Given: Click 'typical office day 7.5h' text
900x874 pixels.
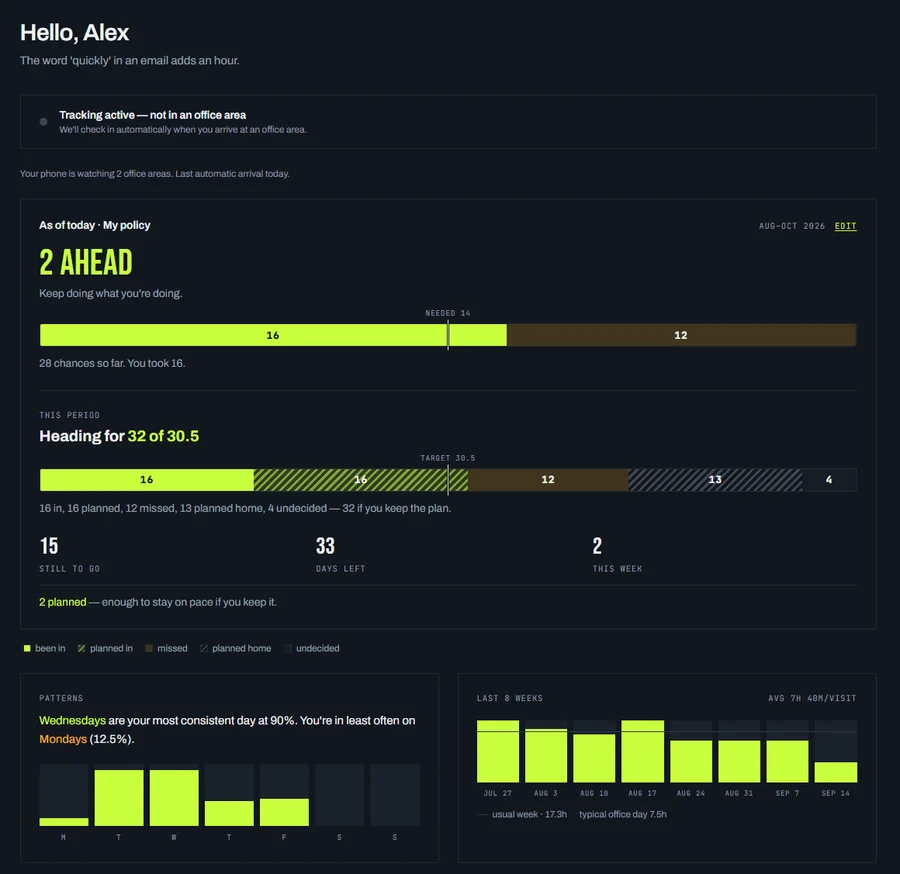Looking at the screenshot, I should coord(623,814).
